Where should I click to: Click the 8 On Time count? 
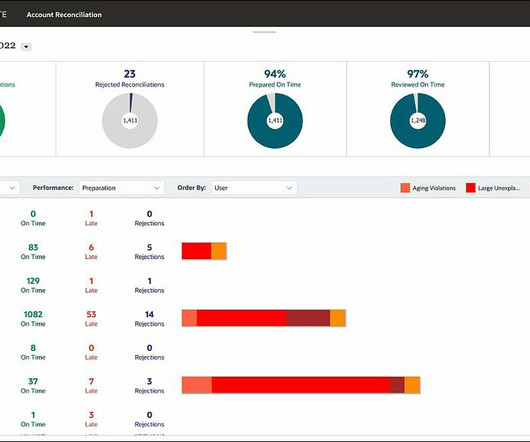click(x=33, y=348)
